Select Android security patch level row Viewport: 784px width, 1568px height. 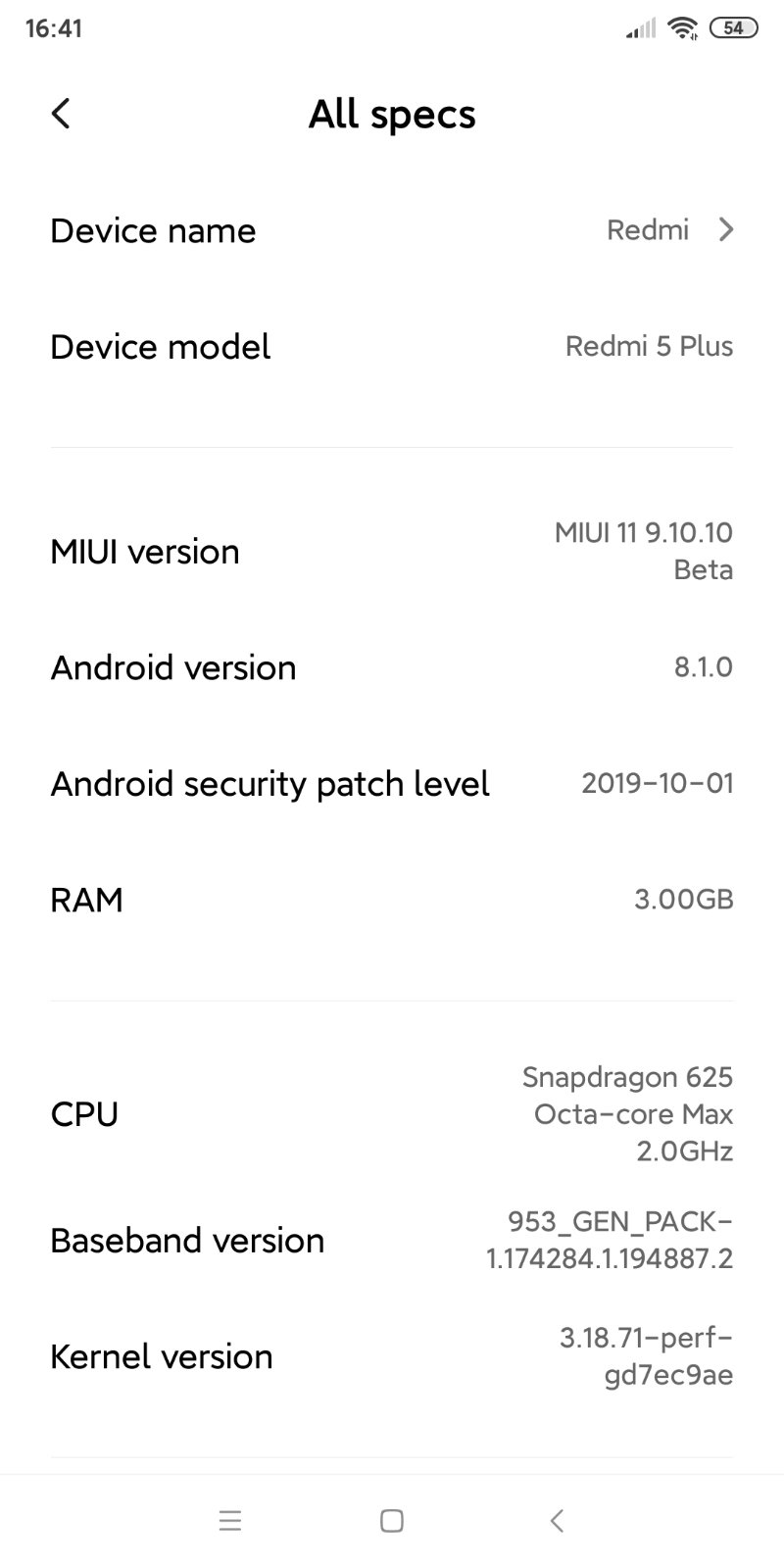(x=392, y=784)
